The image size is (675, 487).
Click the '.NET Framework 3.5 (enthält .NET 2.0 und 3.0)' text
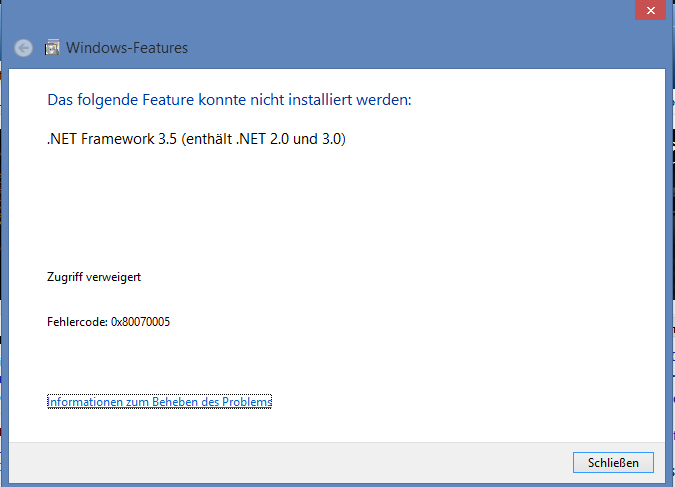tap(196, 139)
